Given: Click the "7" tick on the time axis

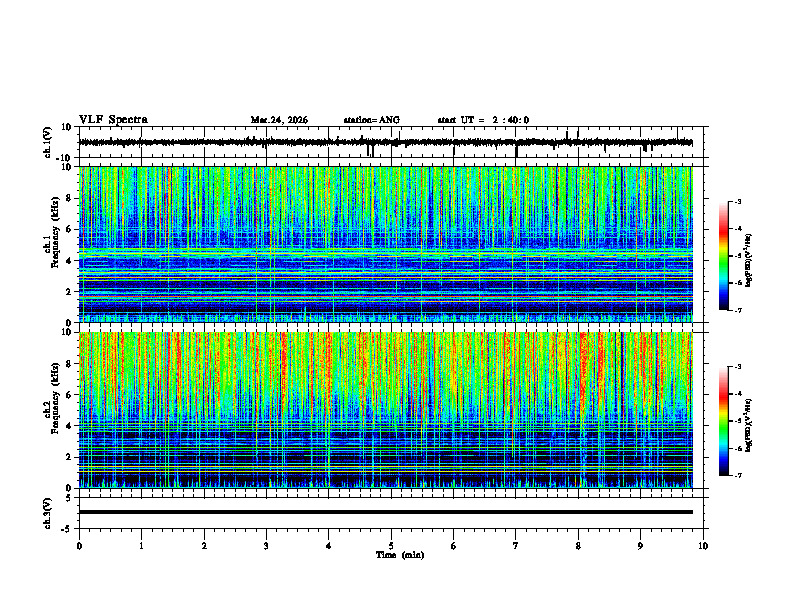Looking at the screenshot, I should pos(516,546).
